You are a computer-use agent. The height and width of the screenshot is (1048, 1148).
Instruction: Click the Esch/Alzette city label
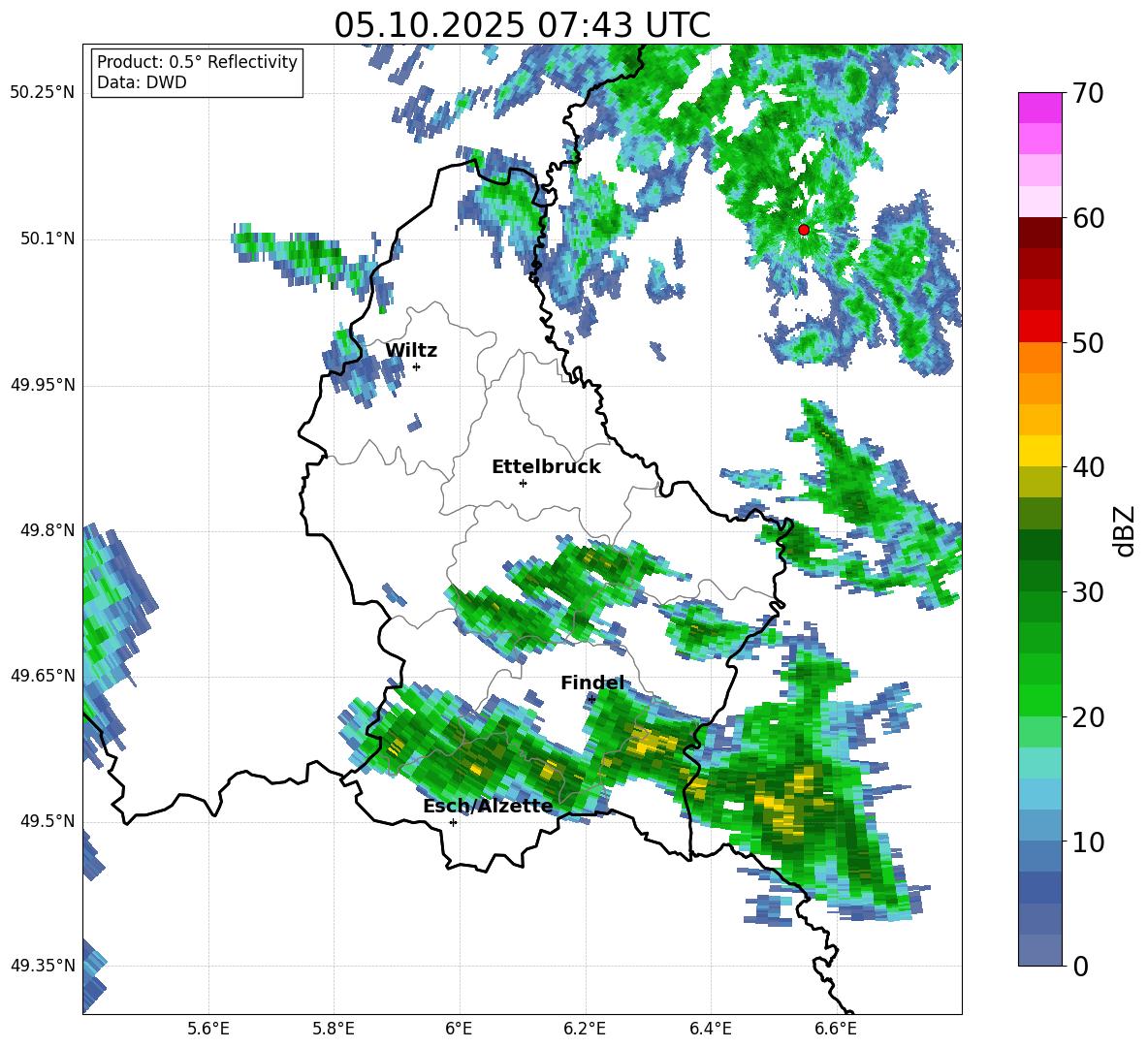point(488,806)
